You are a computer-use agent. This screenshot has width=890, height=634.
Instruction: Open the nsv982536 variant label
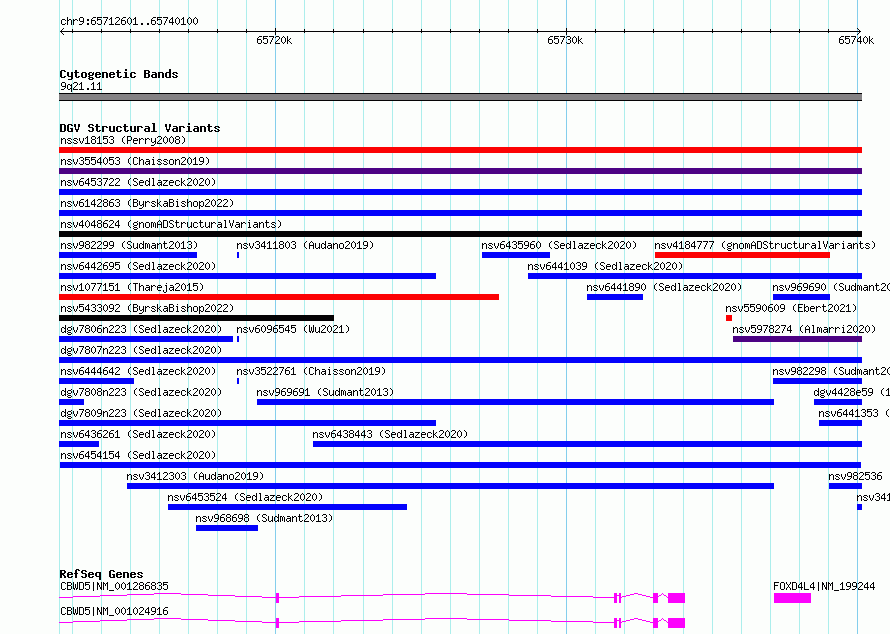855,476
